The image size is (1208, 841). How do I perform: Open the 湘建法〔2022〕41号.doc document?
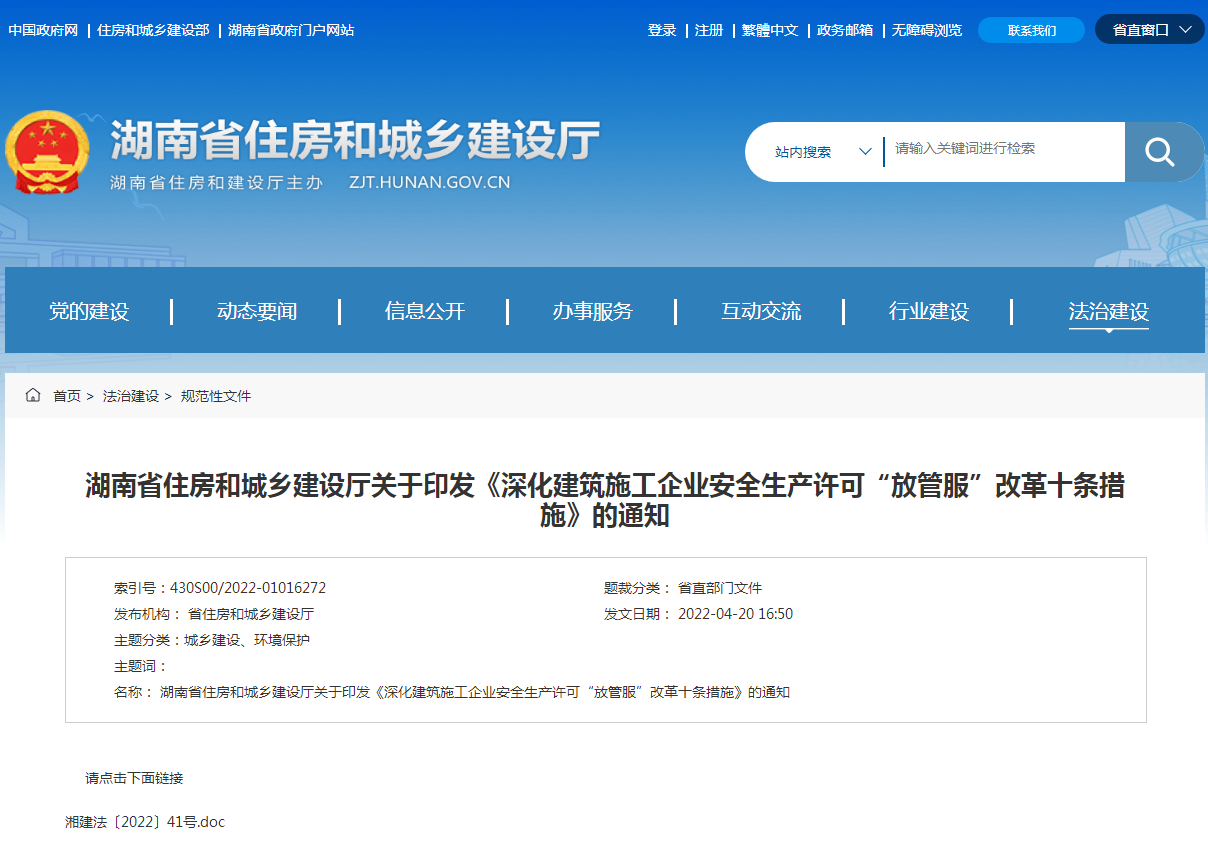pos(143,821)
